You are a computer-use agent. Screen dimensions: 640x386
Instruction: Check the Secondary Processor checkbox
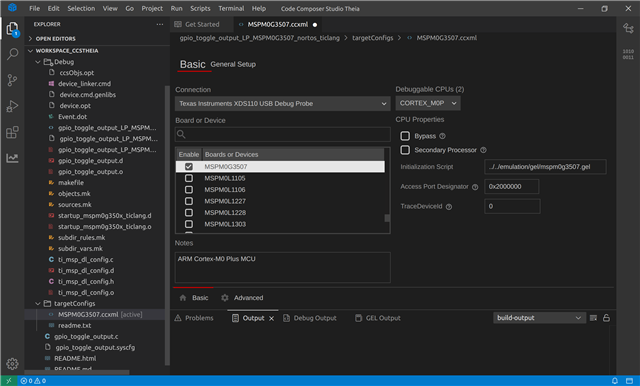click(405, 150)
